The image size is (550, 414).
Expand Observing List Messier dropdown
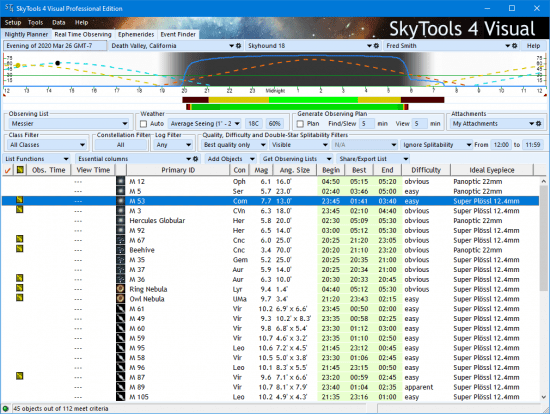point(125,123)
